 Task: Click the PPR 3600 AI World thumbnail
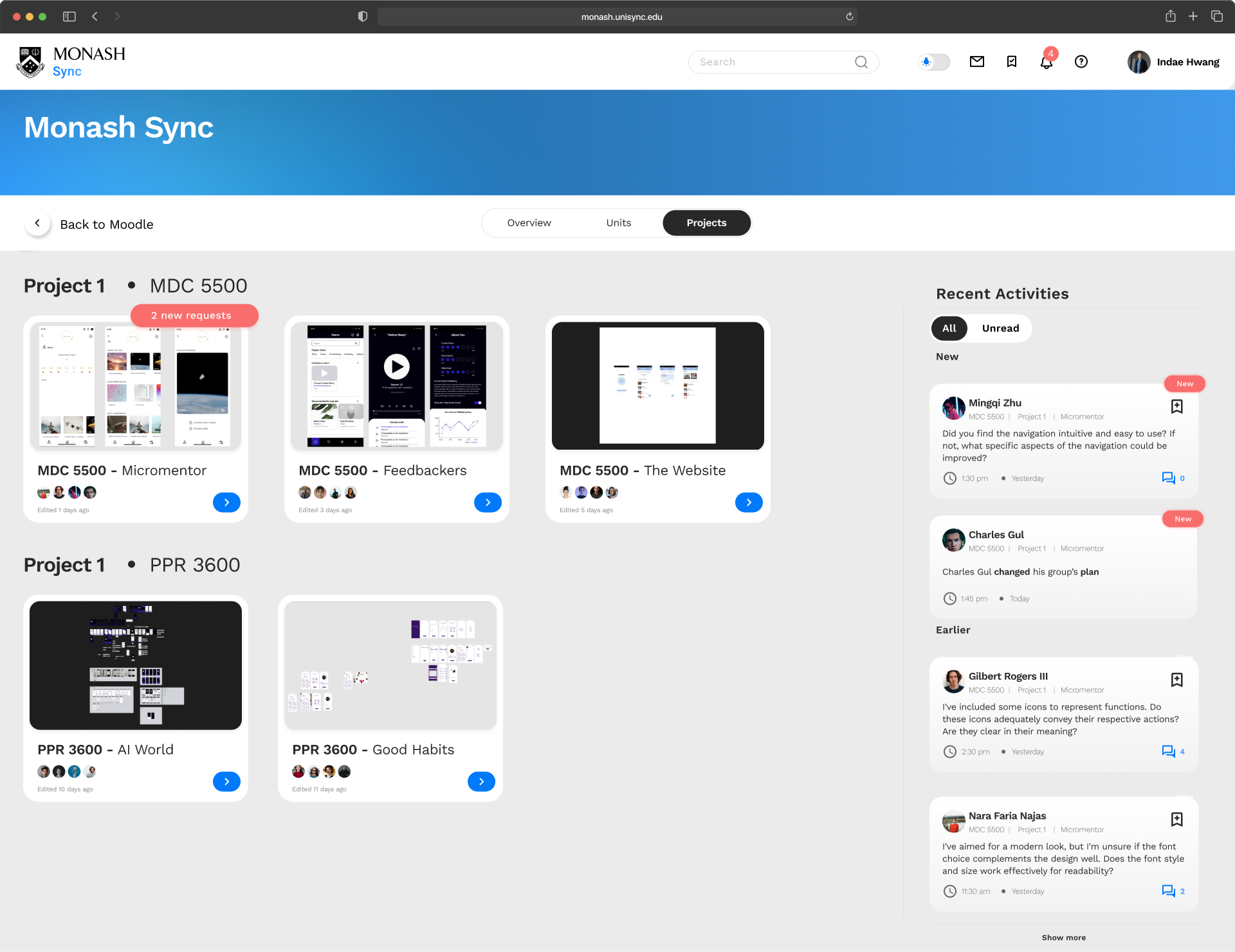point(136,665)
